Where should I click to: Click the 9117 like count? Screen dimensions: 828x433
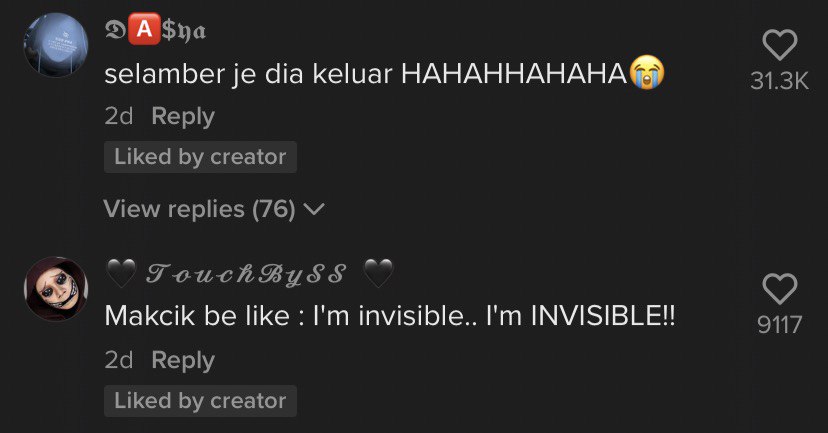pos(779,325)
